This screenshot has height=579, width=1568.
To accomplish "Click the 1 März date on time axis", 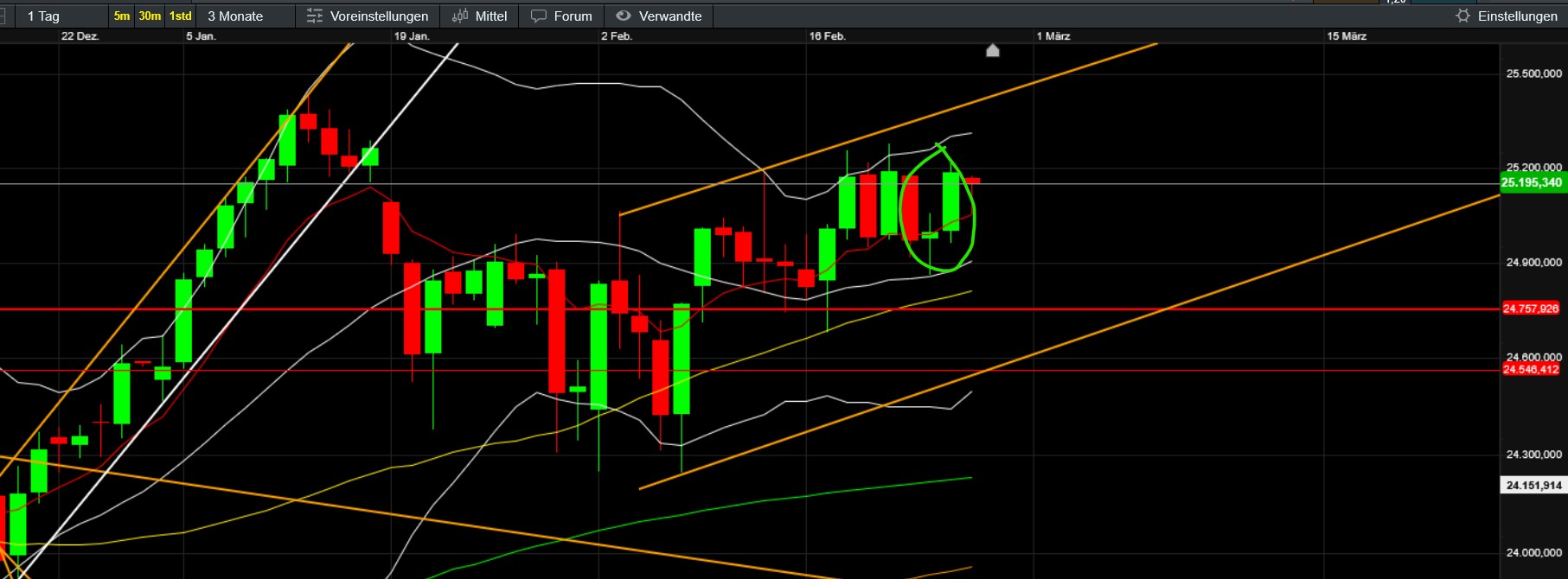I will (x=1053, y=36).
